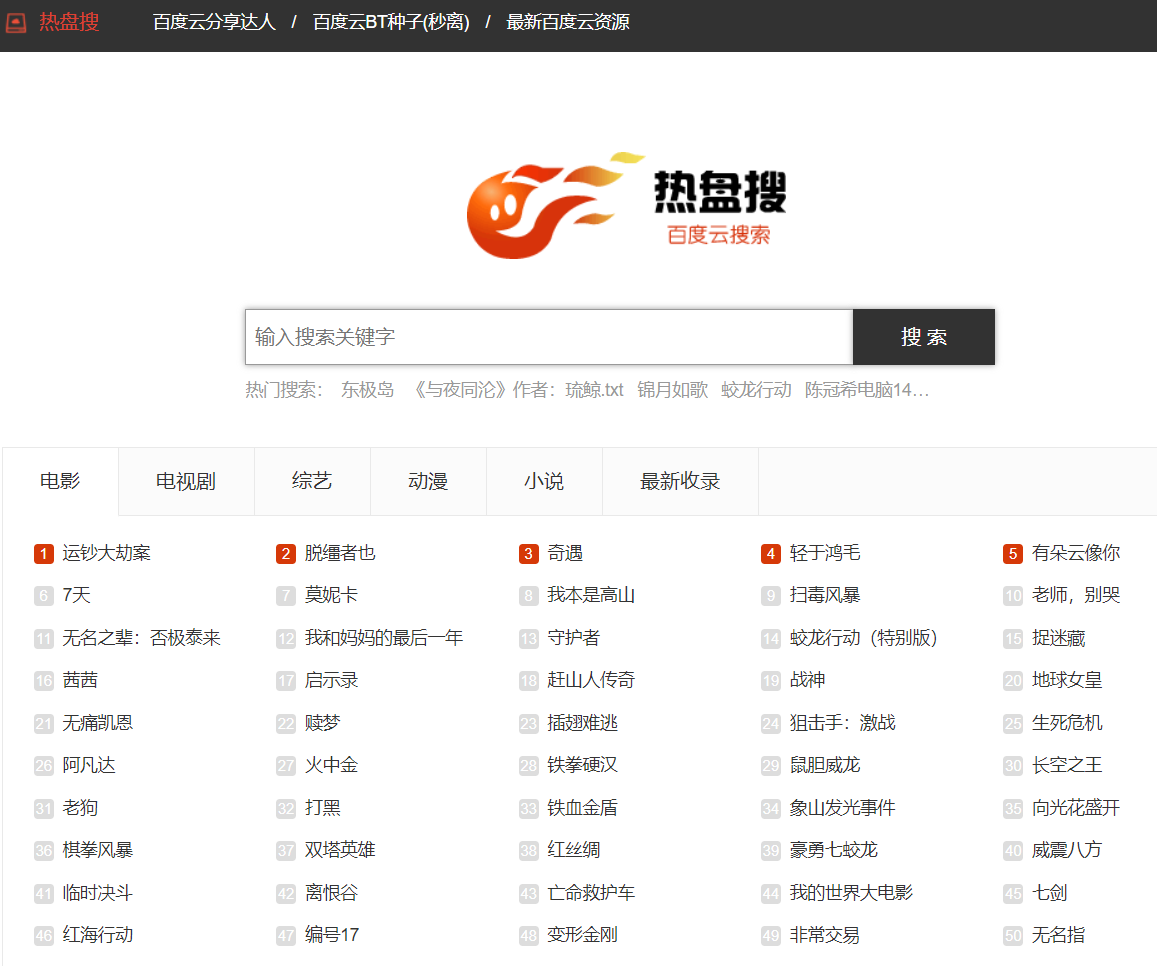Switch to the 小说 tab

[x=544, y=481]
